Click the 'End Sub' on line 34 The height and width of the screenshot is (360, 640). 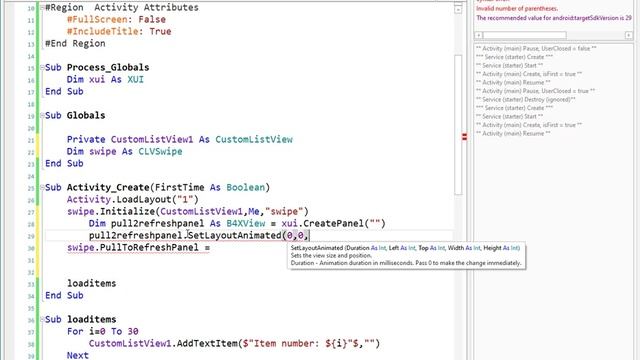64,296
